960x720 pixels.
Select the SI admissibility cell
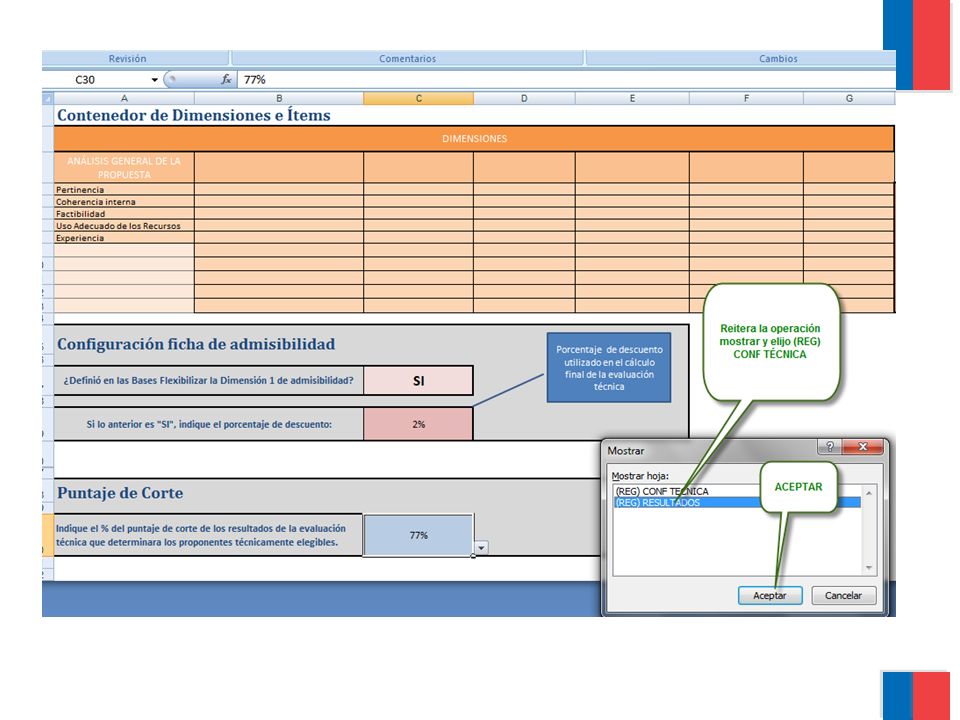[x=418, y=381]
